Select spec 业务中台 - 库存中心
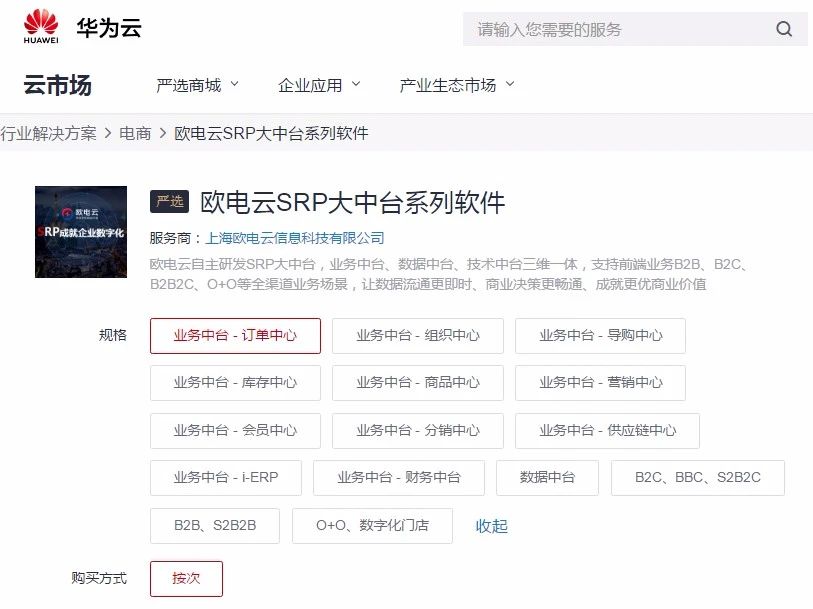813x609 pixels. point(235,383)
